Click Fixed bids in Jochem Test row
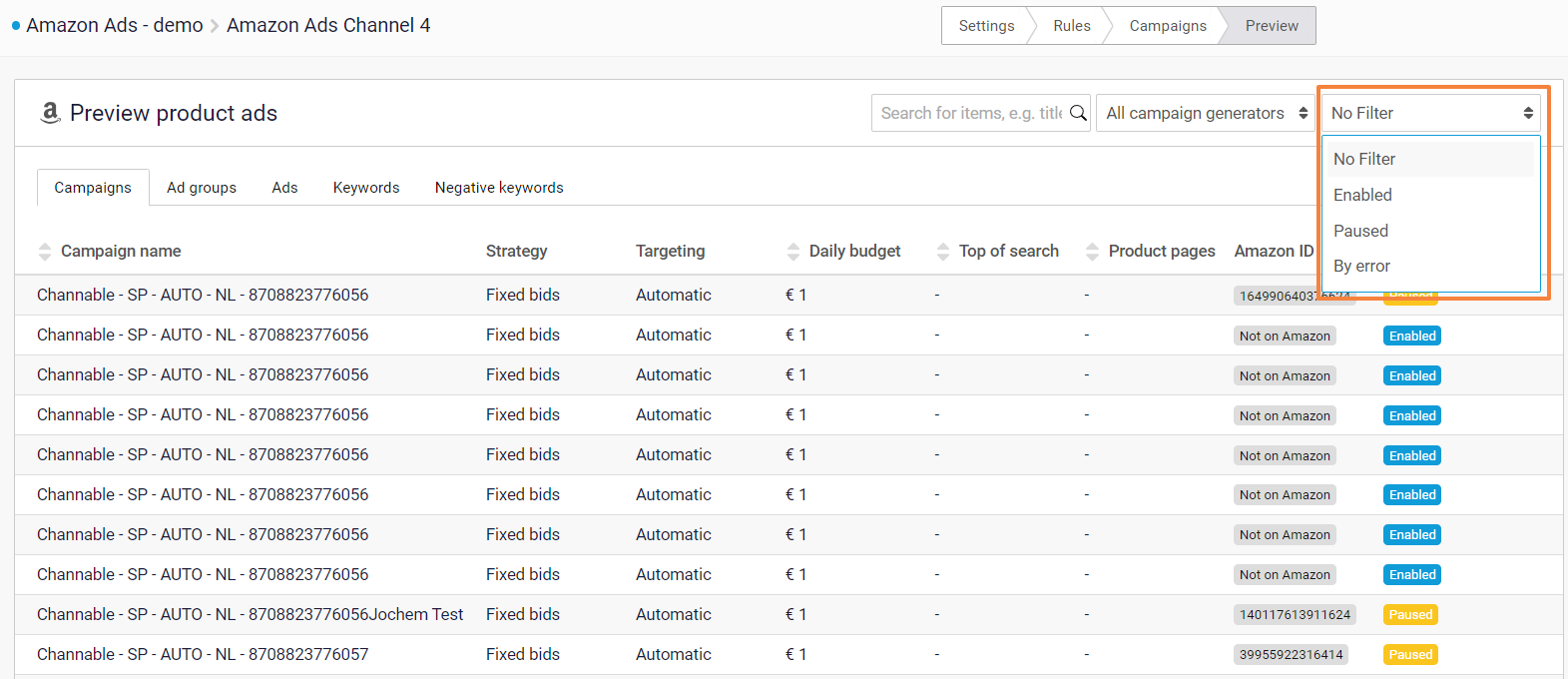The image size is (1568, 679). (x=523, y=614)
